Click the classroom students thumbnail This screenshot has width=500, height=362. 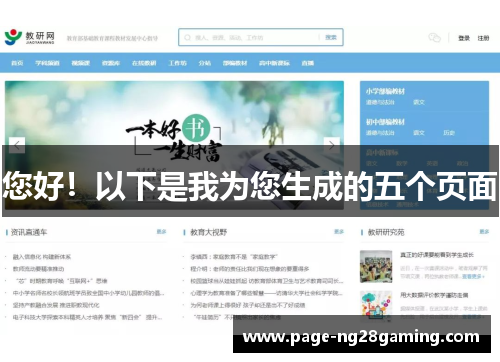pos(376,267)
